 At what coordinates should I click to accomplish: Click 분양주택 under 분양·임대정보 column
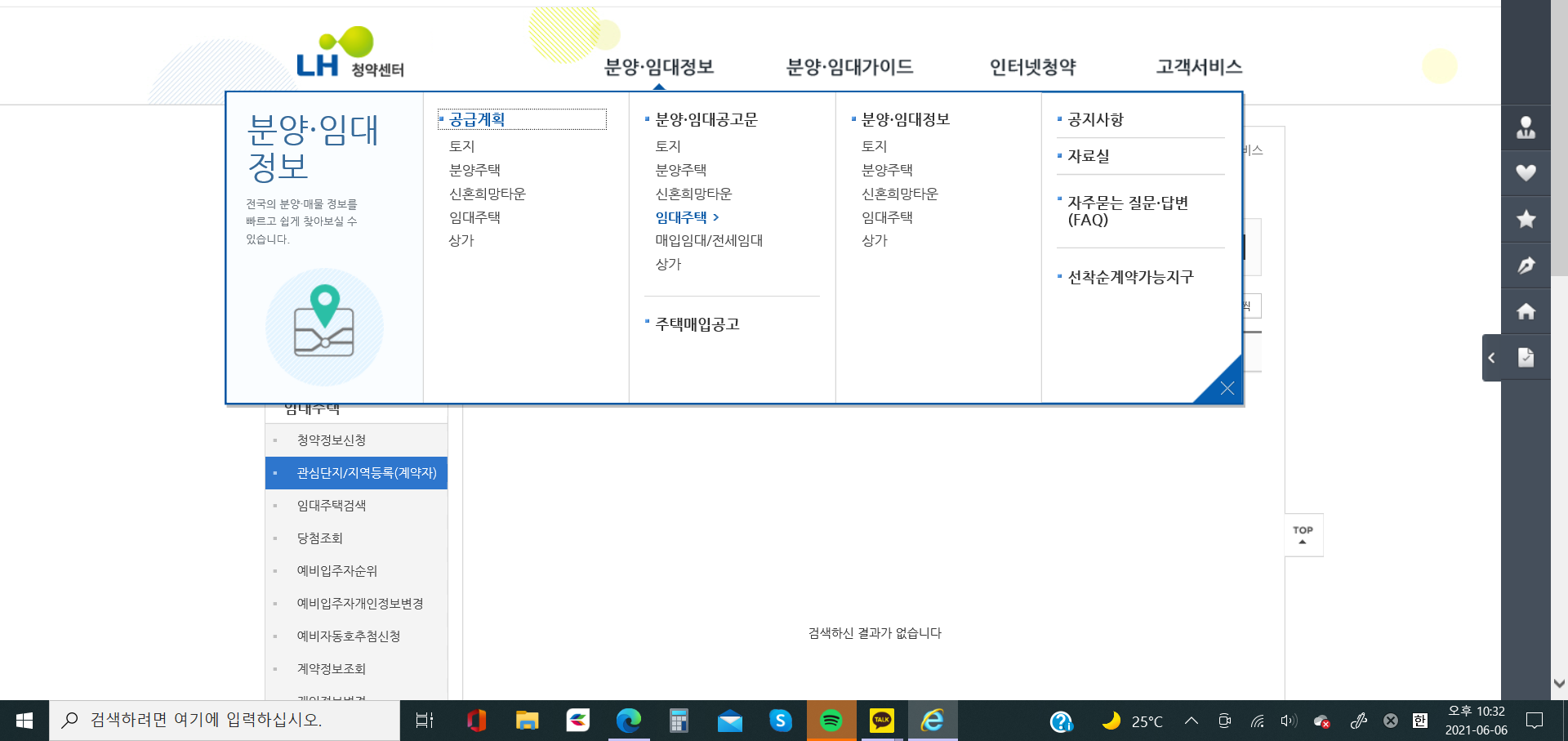[x=887, y=170]
